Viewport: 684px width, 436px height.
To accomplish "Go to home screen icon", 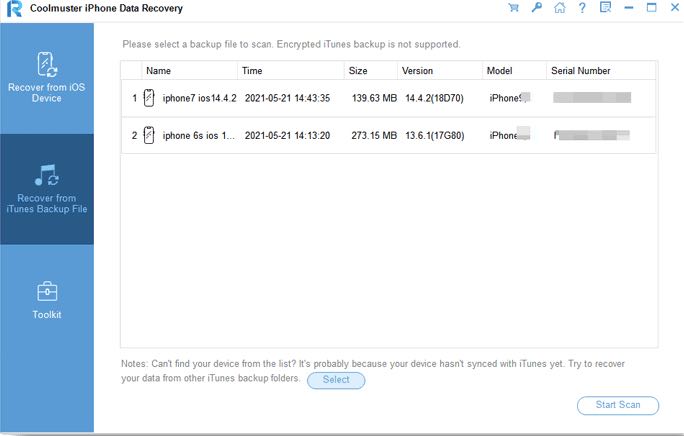I will click(x=560, y=7).
